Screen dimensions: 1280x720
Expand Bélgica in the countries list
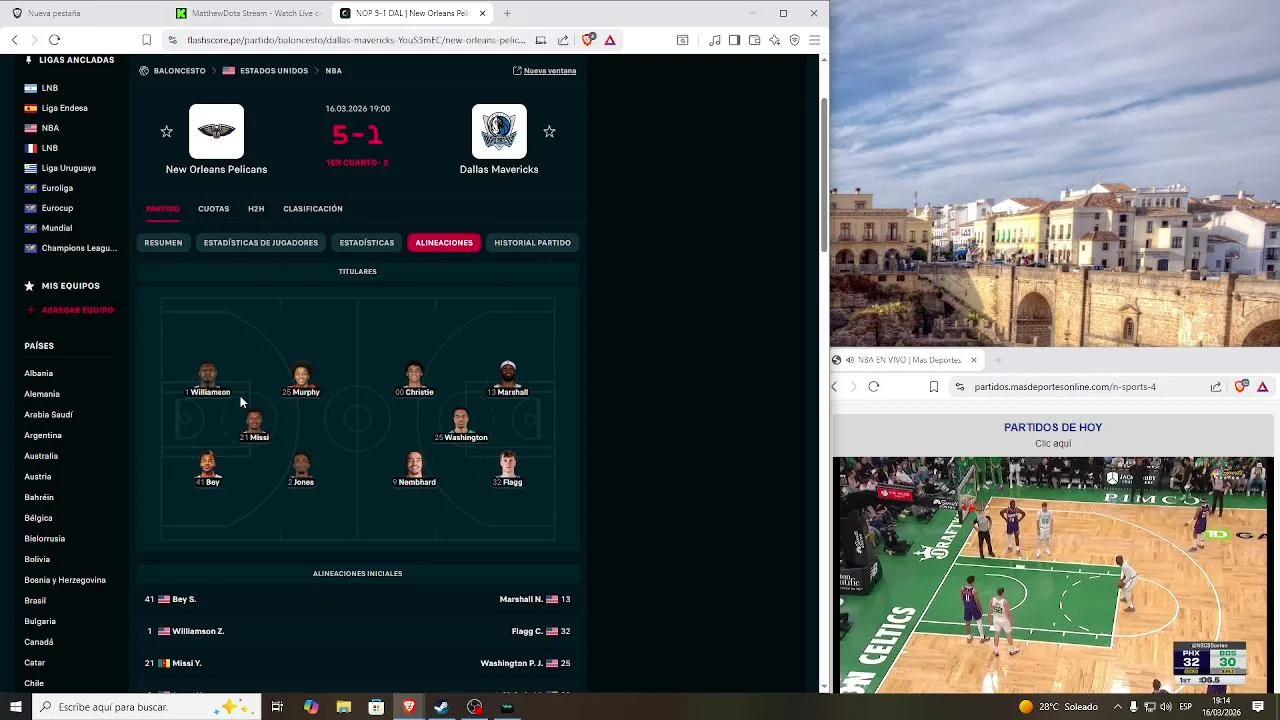coord(38,518)
